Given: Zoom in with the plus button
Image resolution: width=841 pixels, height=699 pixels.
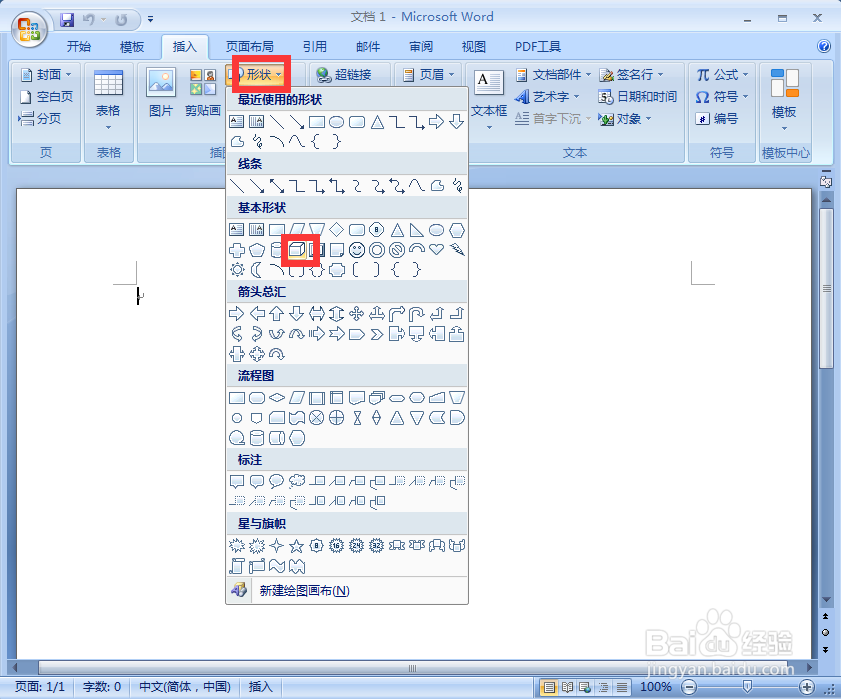Looking at the screenshot, I should 807,687.
